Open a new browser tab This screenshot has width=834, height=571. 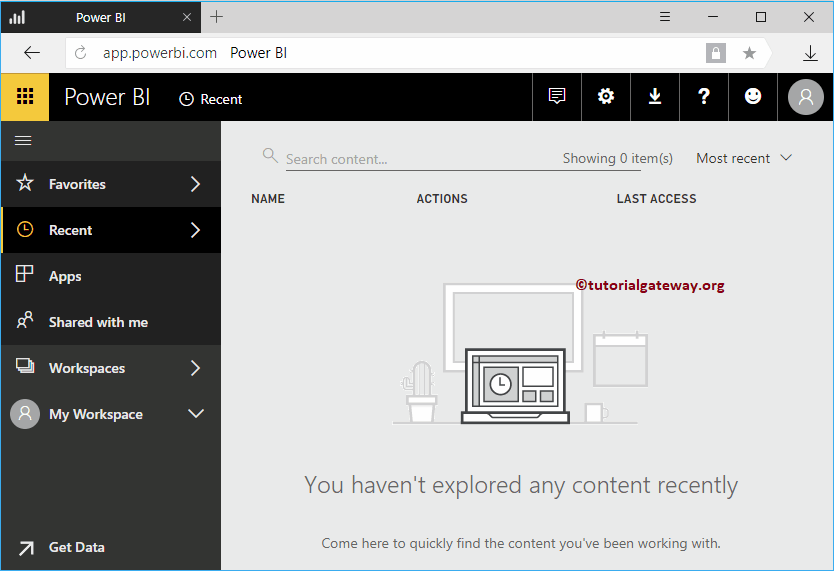click(216, 17)
